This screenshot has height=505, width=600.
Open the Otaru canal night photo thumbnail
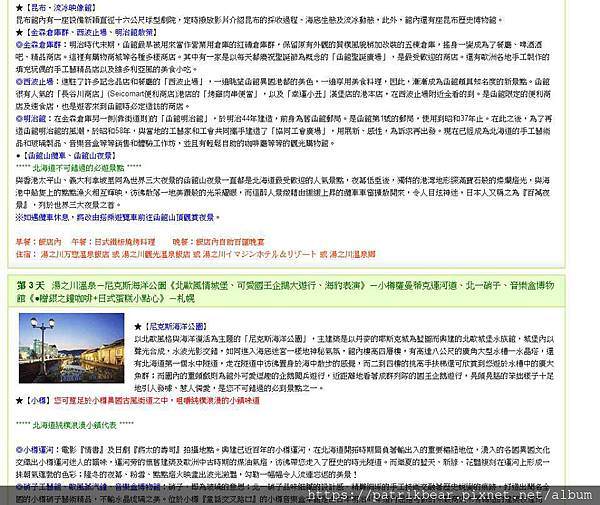click(72, 348)
